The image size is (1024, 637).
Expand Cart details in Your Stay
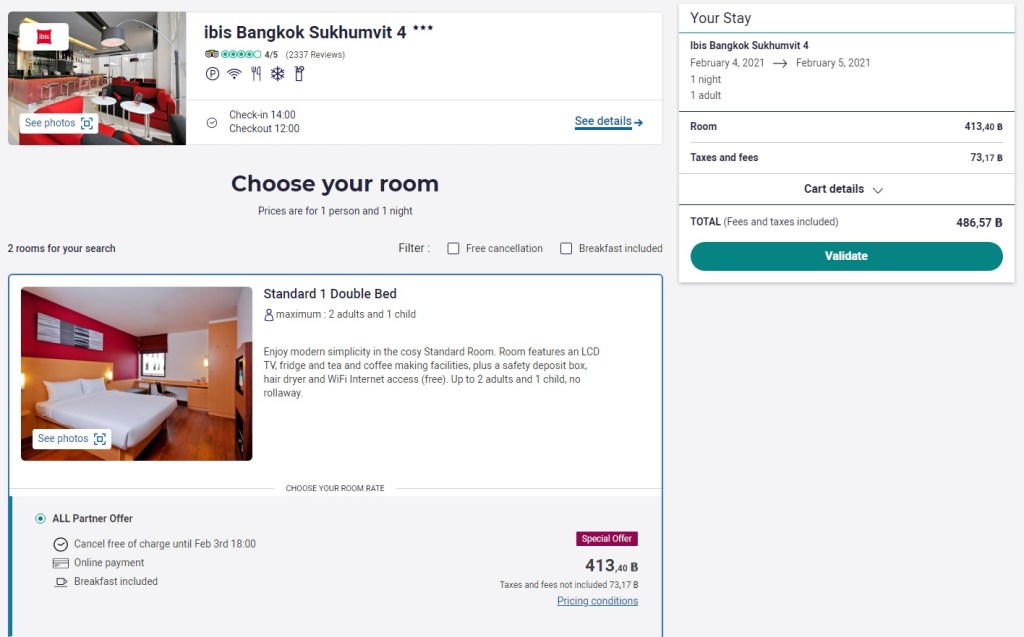[x=845, y=189]
